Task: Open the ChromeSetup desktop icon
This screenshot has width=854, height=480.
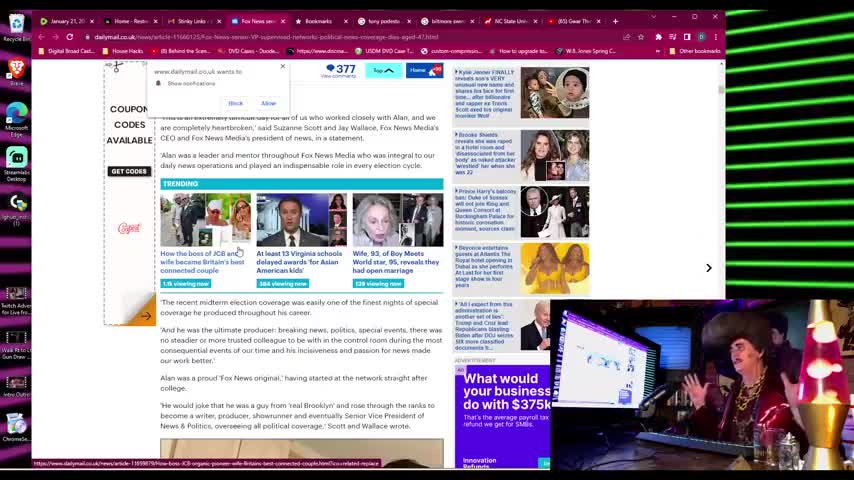Action: pos(16,427)
